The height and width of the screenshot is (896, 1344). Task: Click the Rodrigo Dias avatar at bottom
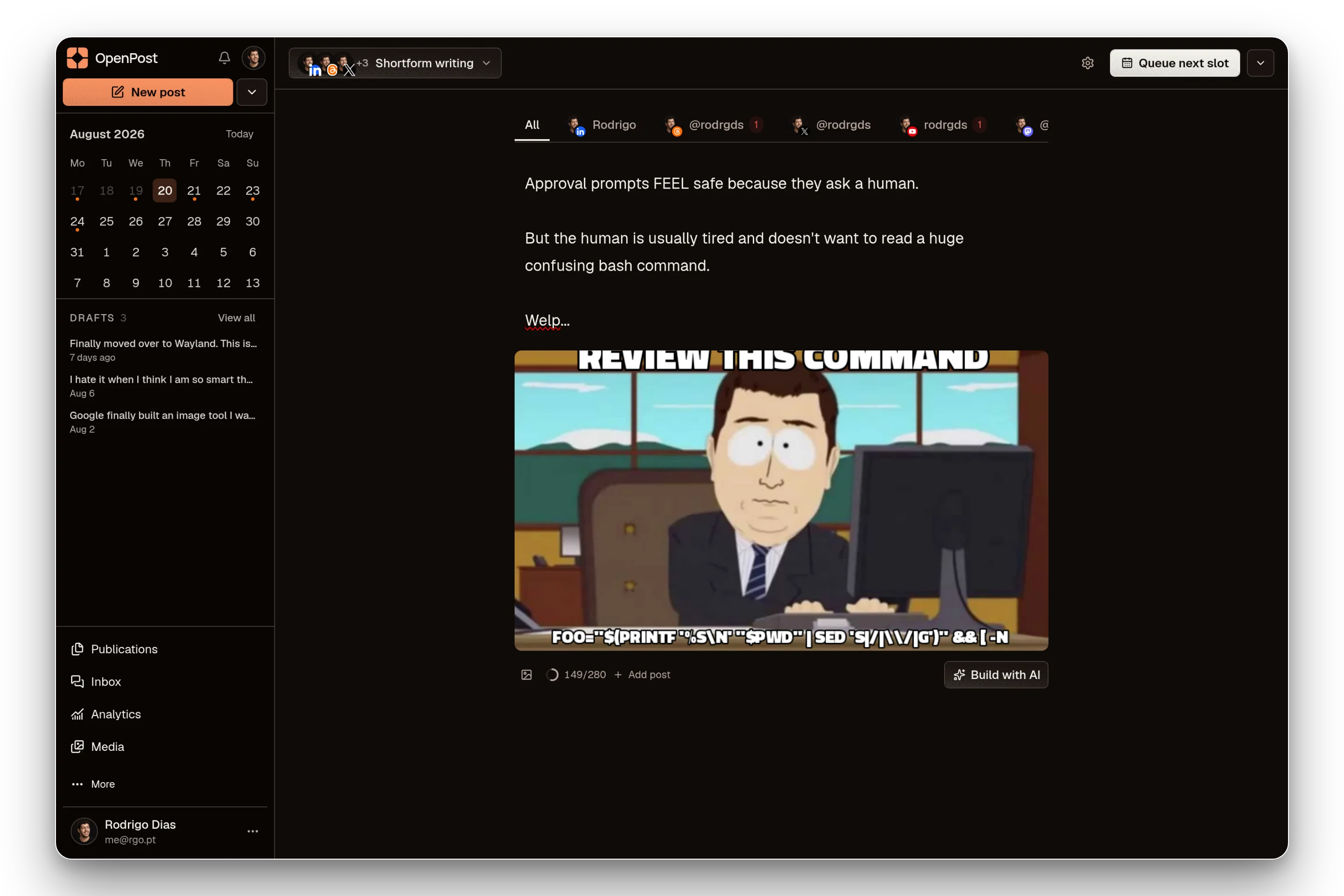click(x=84, y=832)
